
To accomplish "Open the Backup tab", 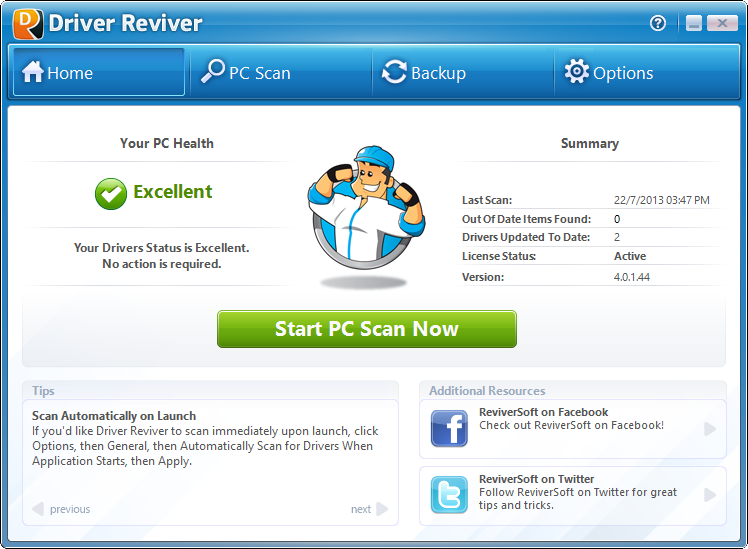I will click(463, 72).
